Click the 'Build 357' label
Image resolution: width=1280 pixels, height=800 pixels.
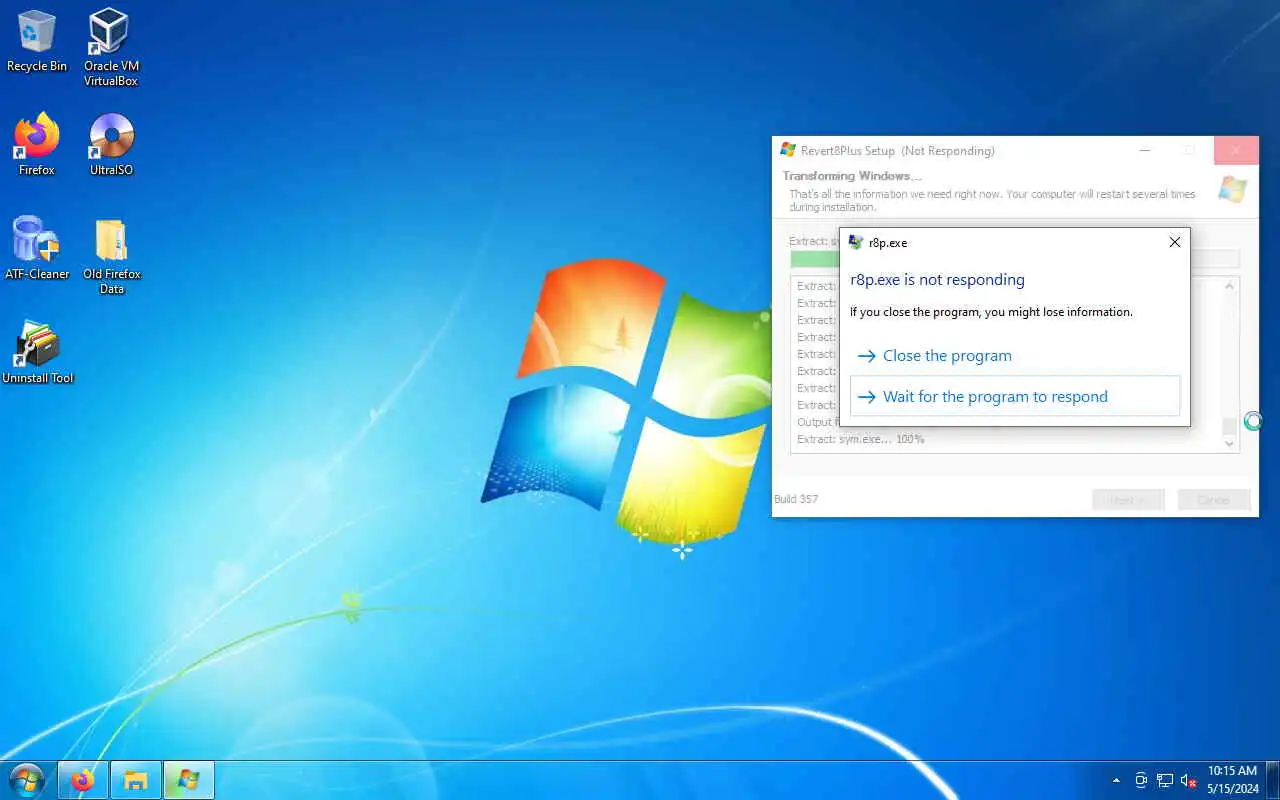796,499
